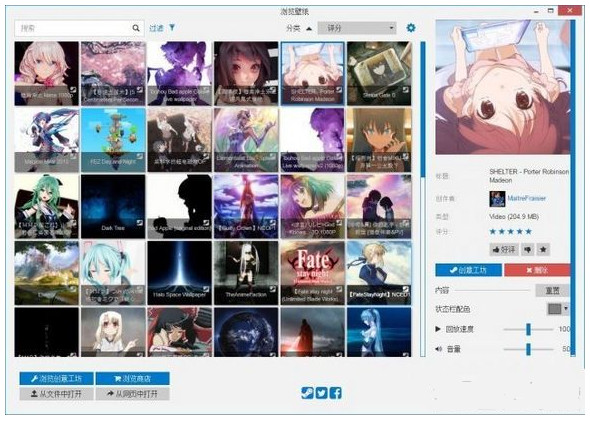Screen dimensions: 590x422
Task: Select the Touhou Bad apple live wallpaper thumbnail
Action: coord(179,73)
